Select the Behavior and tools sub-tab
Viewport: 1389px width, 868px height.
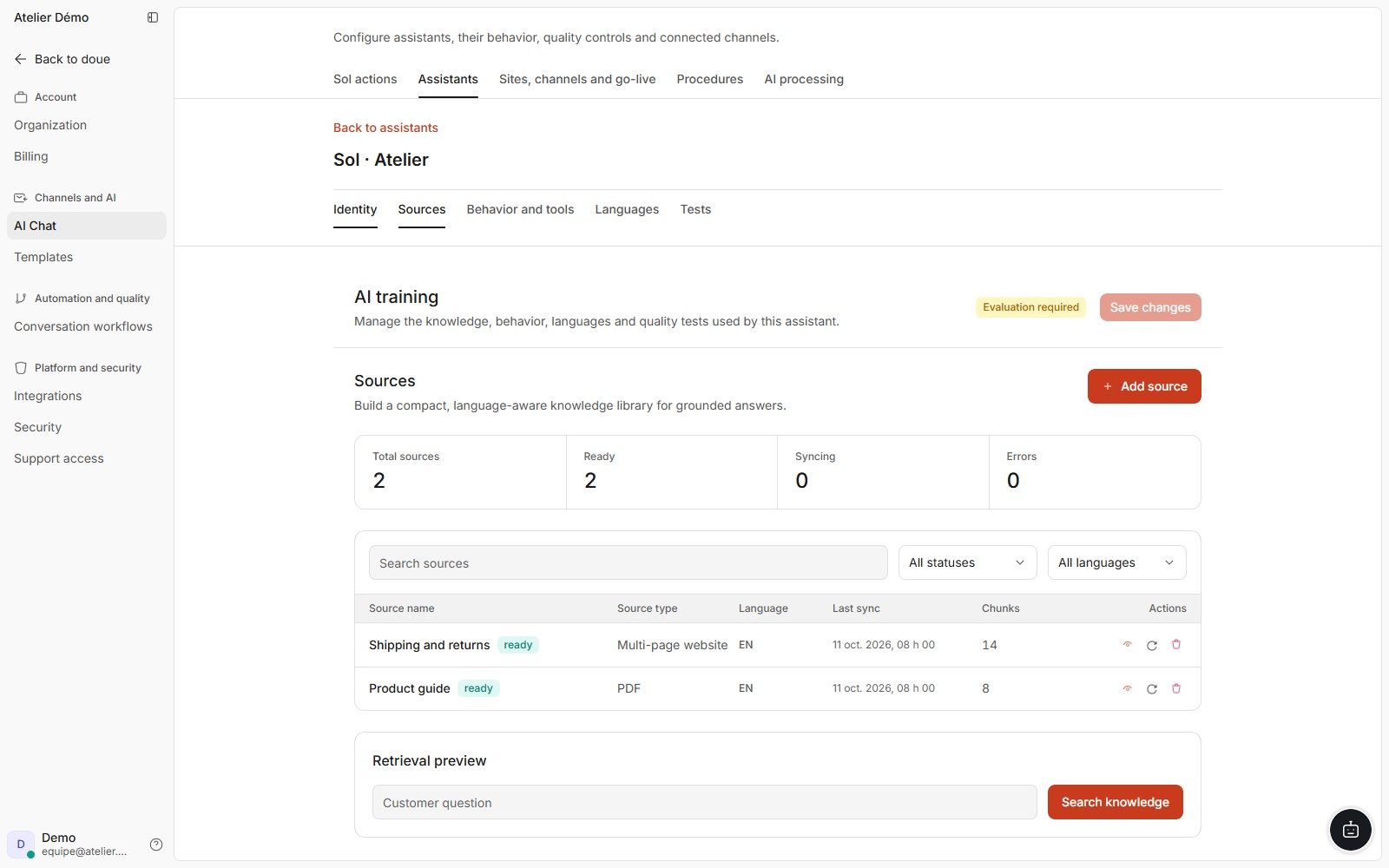[x=520, y=209]
